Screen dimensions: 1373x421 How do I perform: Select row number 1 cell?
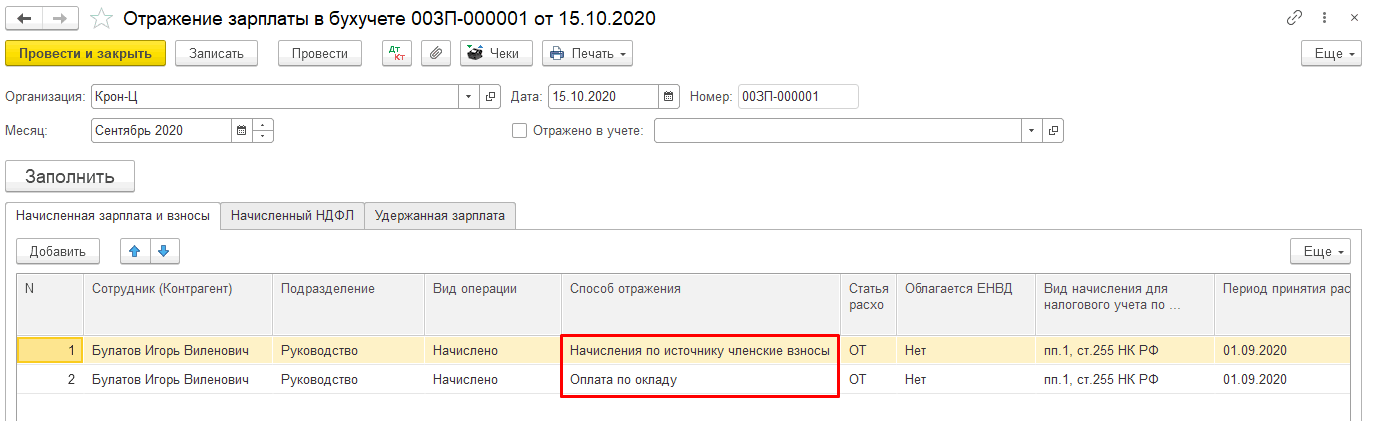click(50, 351)
